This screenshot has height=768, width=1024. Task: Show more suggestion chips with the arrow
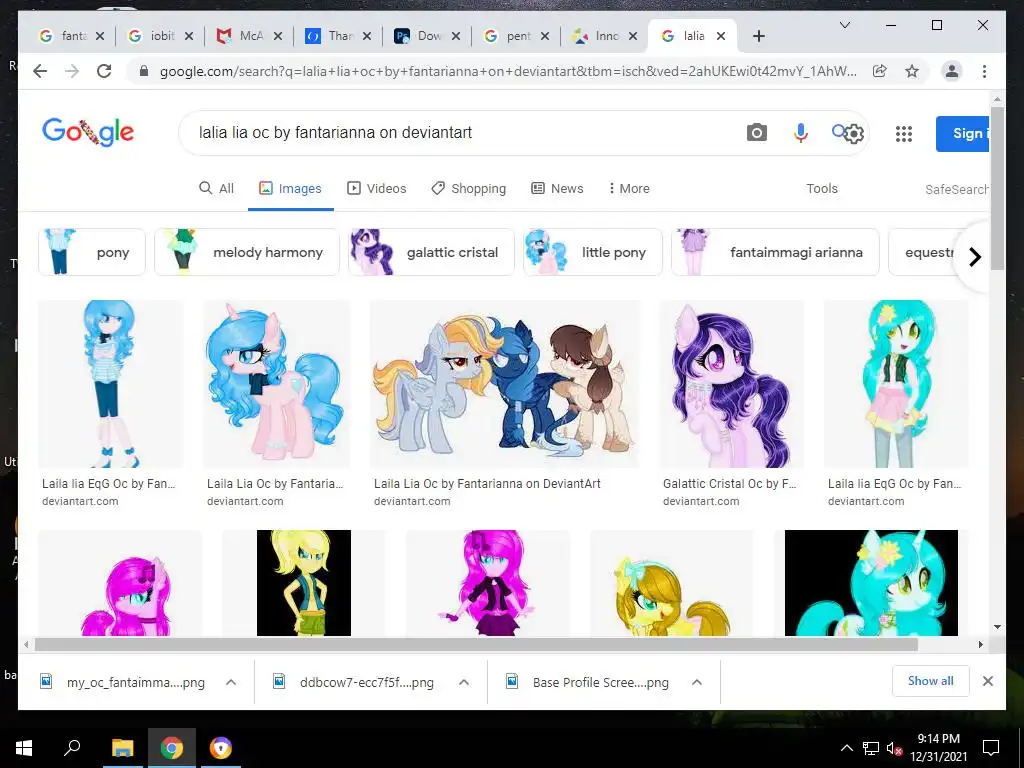click(974, 257)
